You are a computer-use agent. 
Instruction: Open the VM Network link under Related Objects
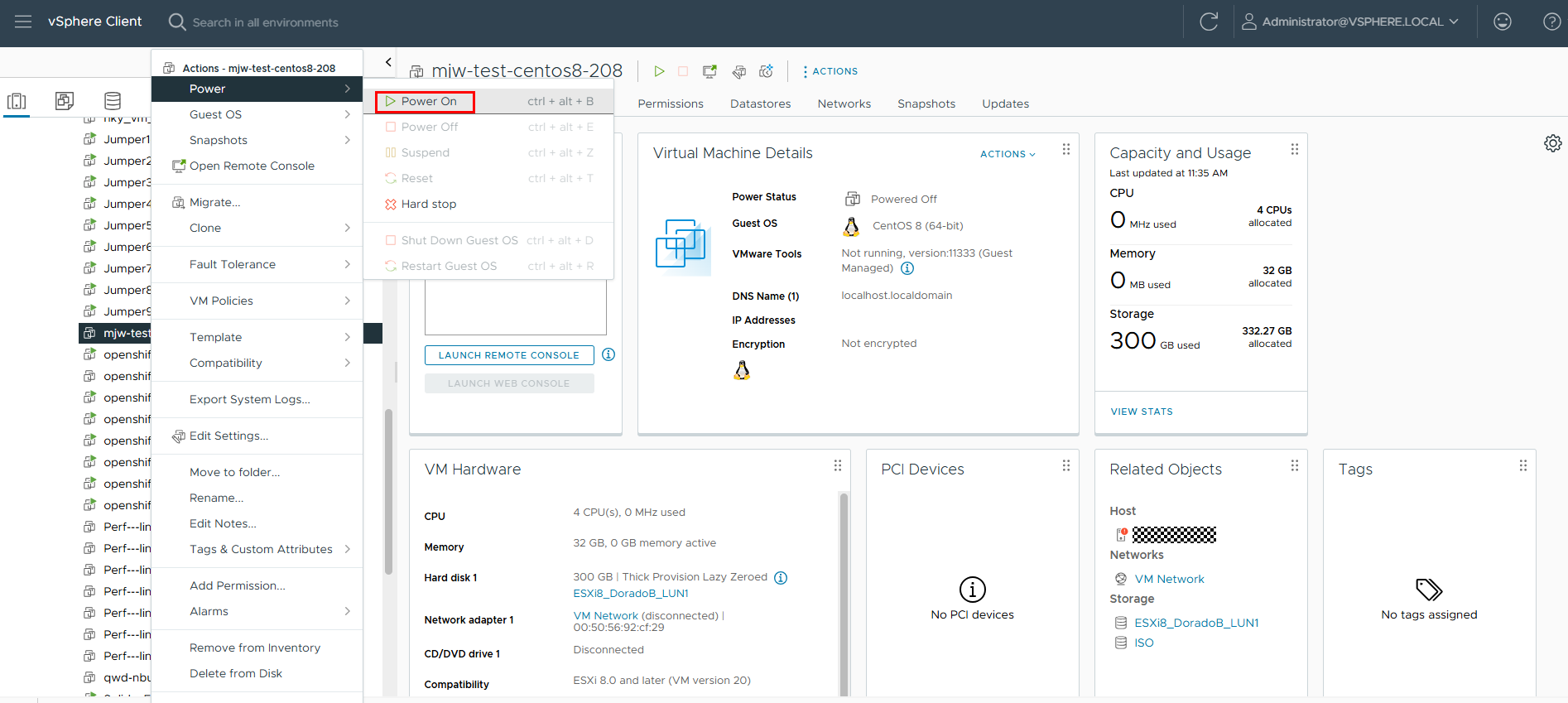1169,579
